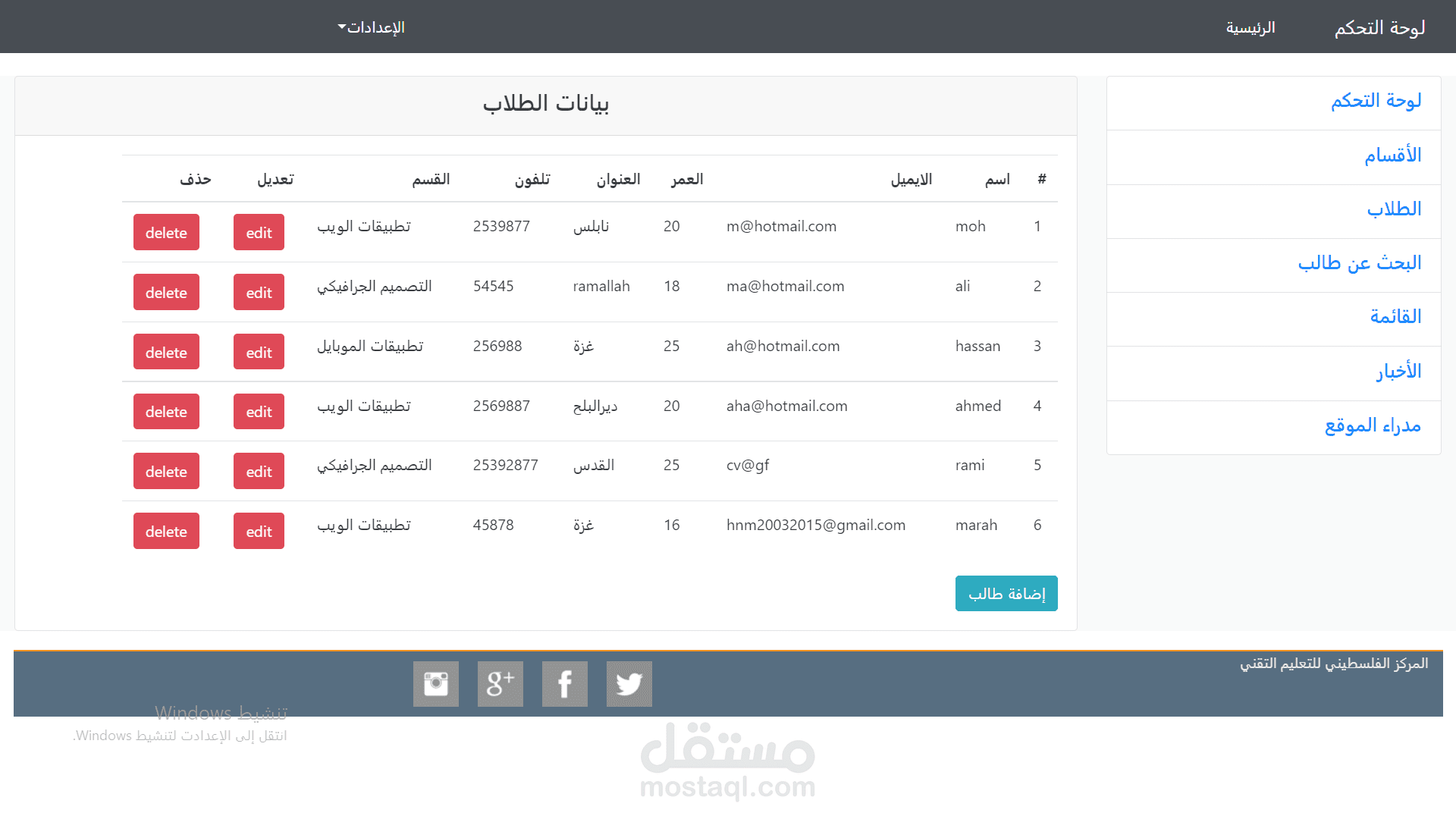The height and width of the screenshot is (819, 1456).
Task: Open مدراء الموقع sidebar link
Action: click(1373, 425)
